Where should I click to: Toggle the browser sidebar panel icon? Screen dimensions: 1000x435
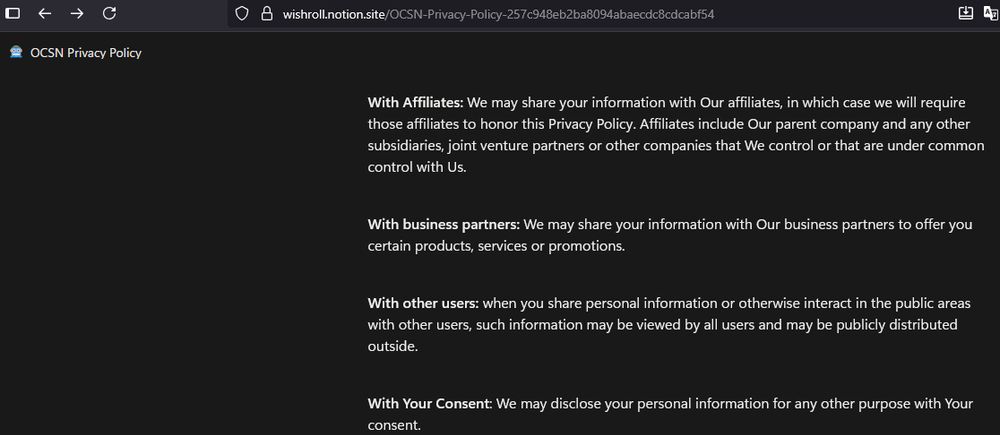pos(14,14)
